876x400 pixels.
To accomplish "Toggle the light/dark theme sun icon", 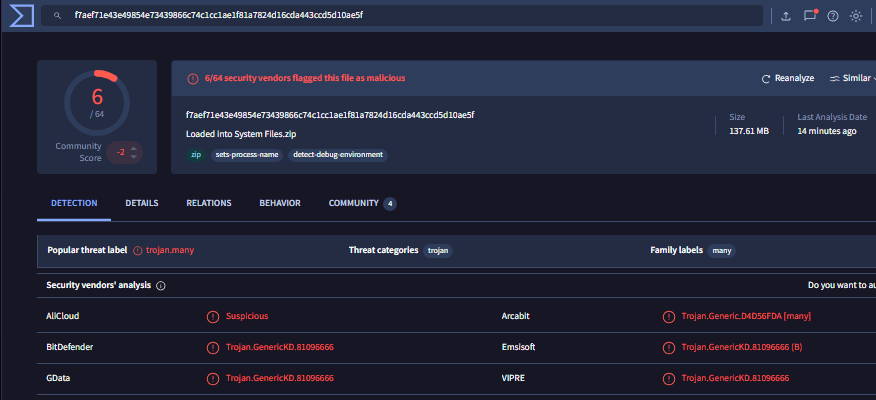I will [856, 16].
